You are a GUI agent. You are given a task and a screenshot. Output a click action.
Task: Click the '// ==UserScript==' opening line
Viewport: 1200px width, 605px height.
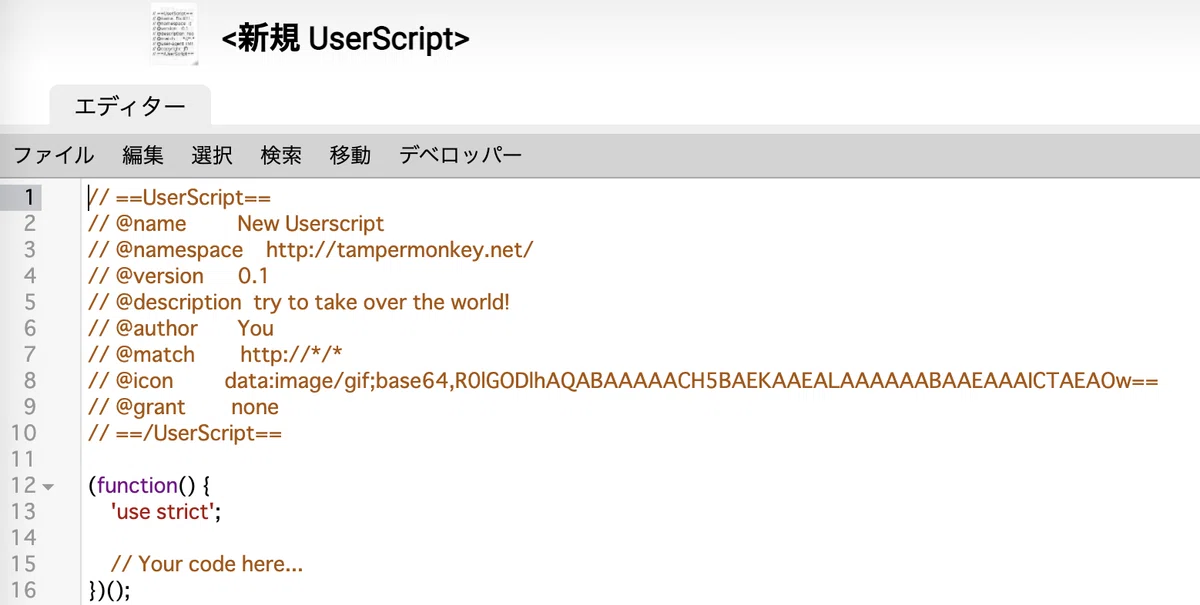(179, 197)
